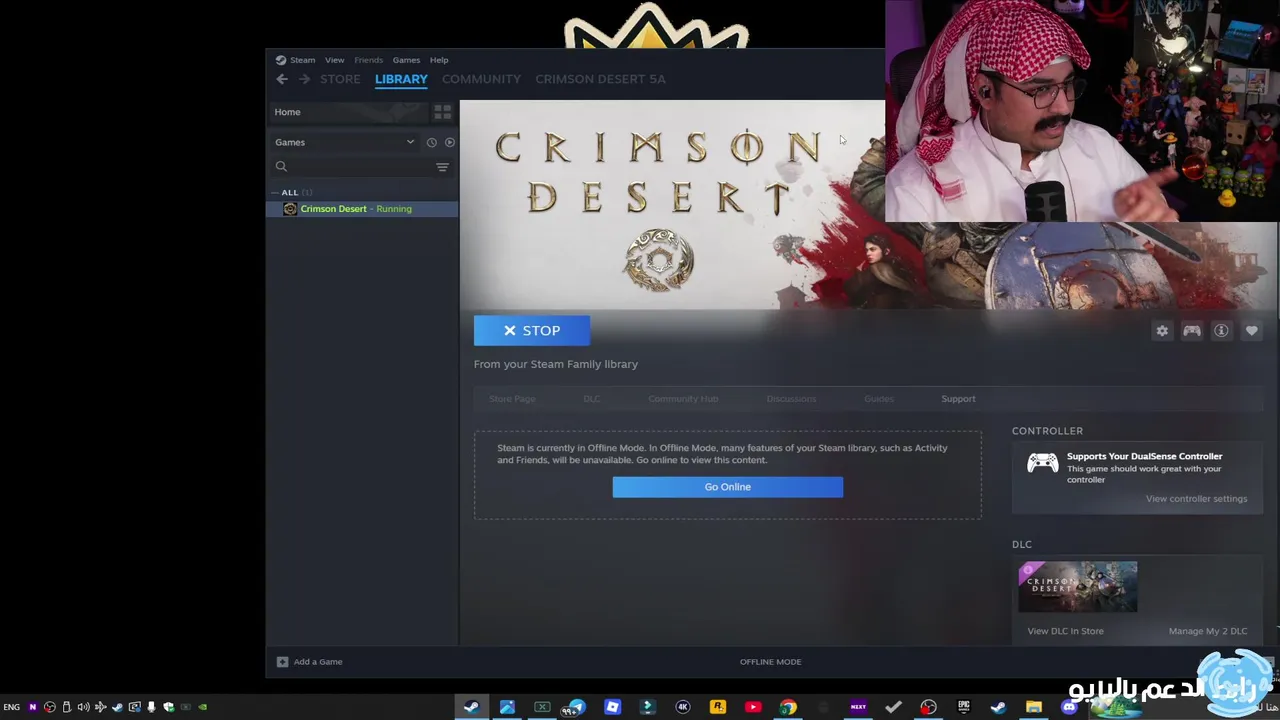Open the DLC link in game nav
This screenshot has height=720, width=1280.
click(x=592, y=399)
